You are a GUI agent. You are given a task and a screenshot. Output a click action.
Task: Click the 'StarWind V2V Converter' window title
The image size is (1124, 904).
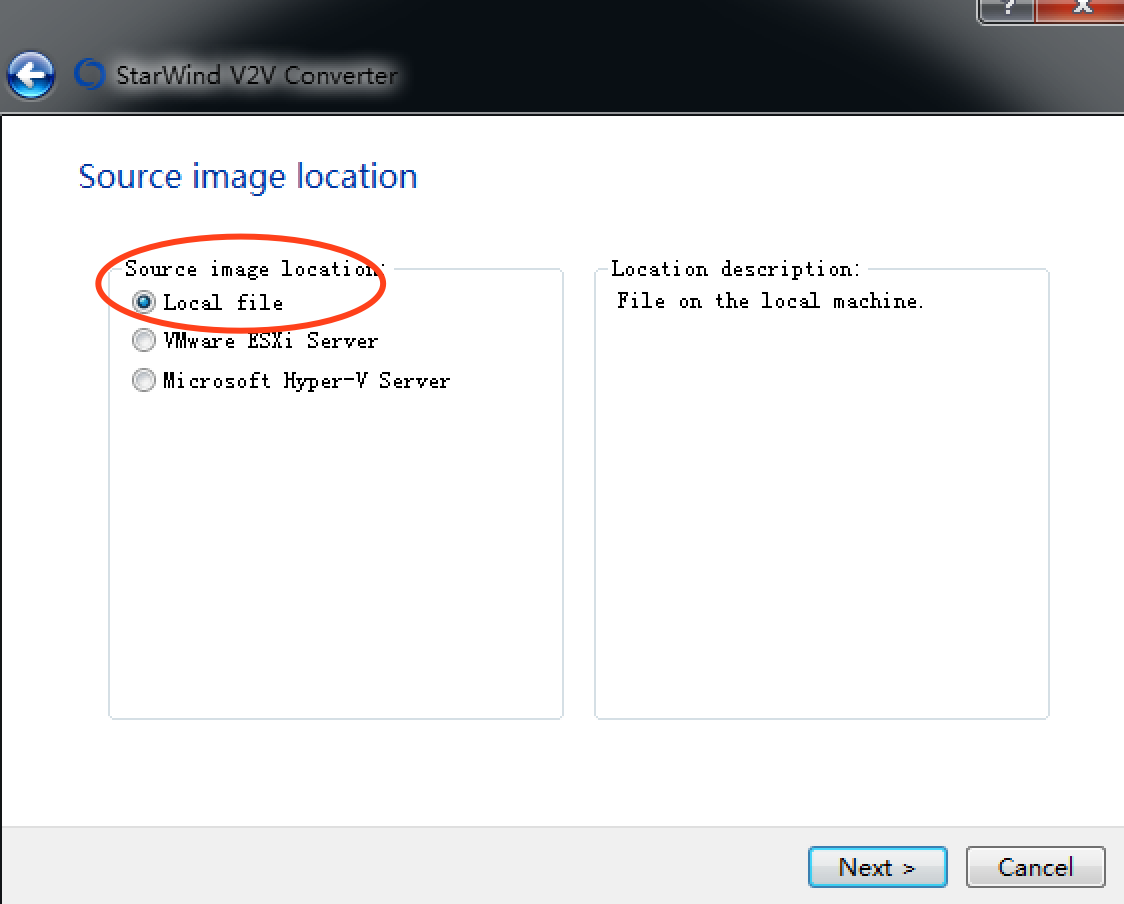tap(257, 75)
